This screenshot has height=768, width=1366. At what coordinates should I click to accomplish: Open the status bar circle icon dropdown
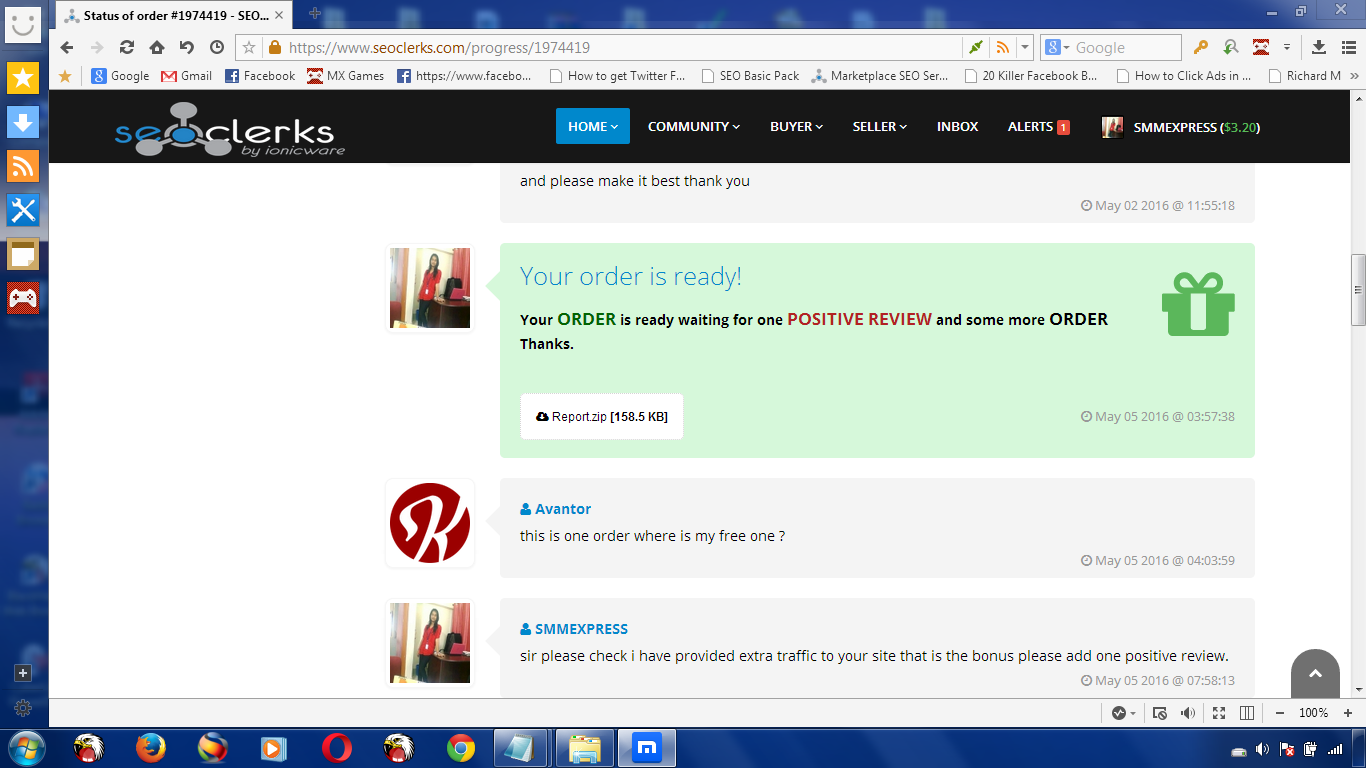click(x=1124, y=713)
